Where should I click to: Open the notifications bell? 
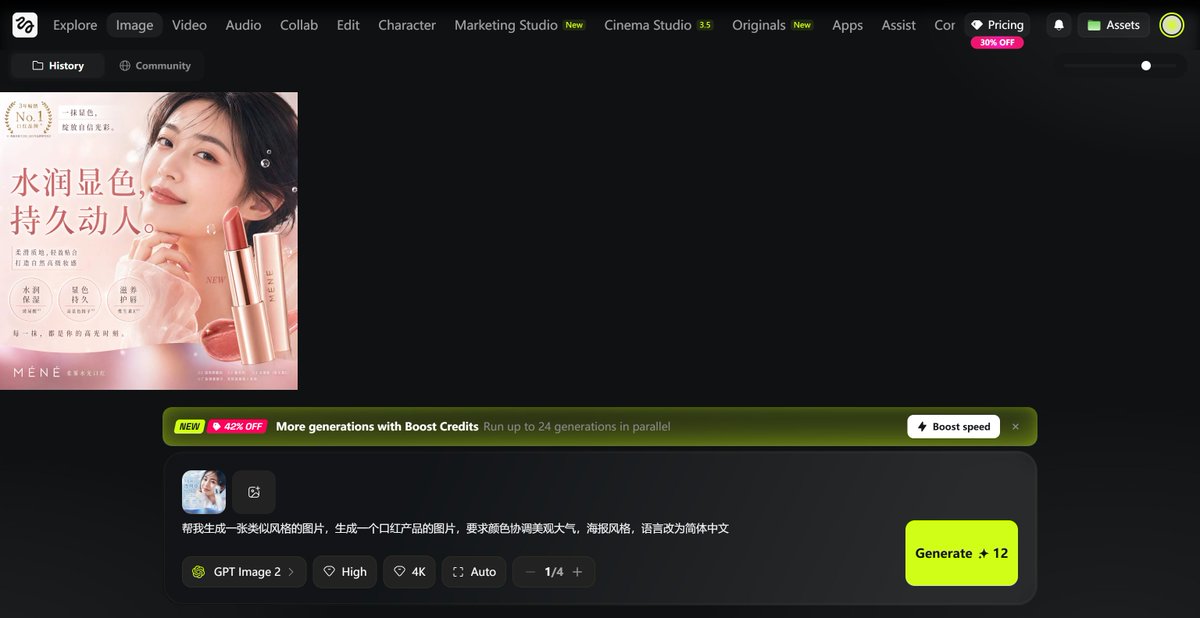coord(1059,25)
